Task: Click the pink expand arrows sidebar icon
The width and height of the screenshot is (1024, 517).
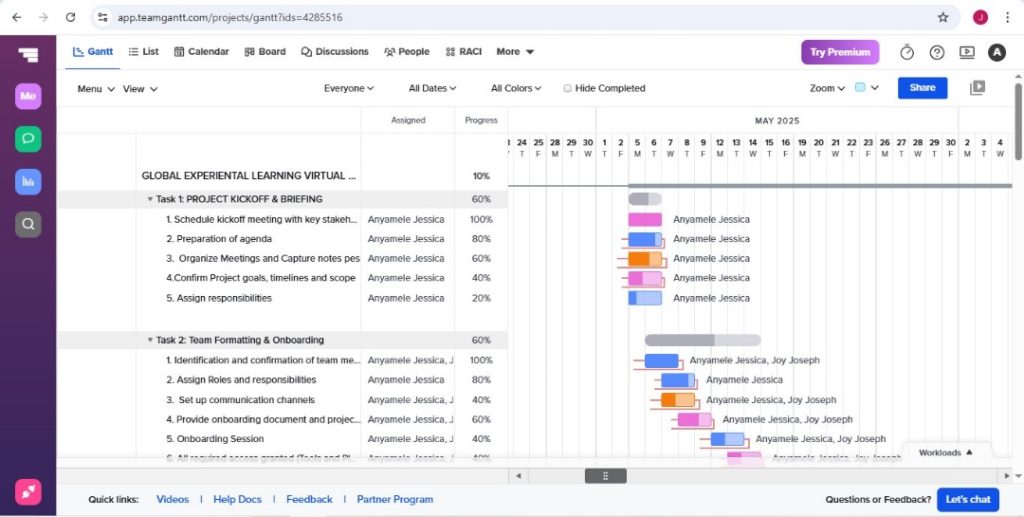Action: (28, 492)
